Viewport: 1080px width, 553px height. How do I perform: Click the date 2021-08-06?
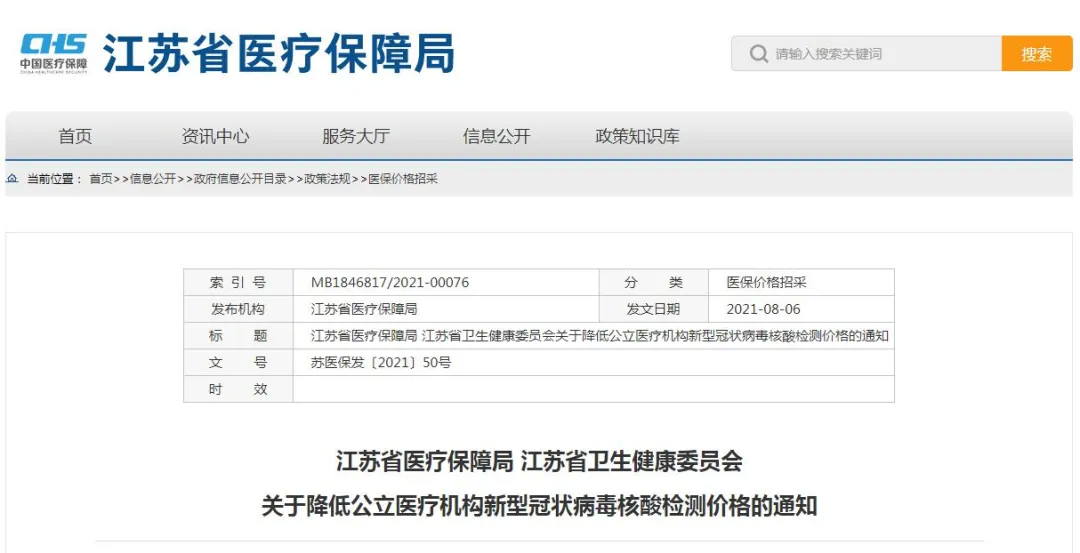[764, 309]
